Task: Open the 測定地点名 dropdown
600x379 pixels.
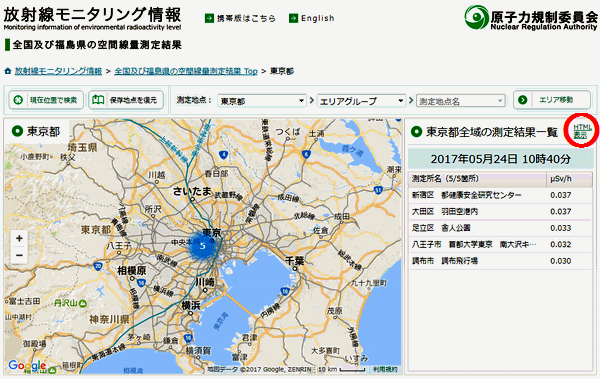Action: (461, 101)
